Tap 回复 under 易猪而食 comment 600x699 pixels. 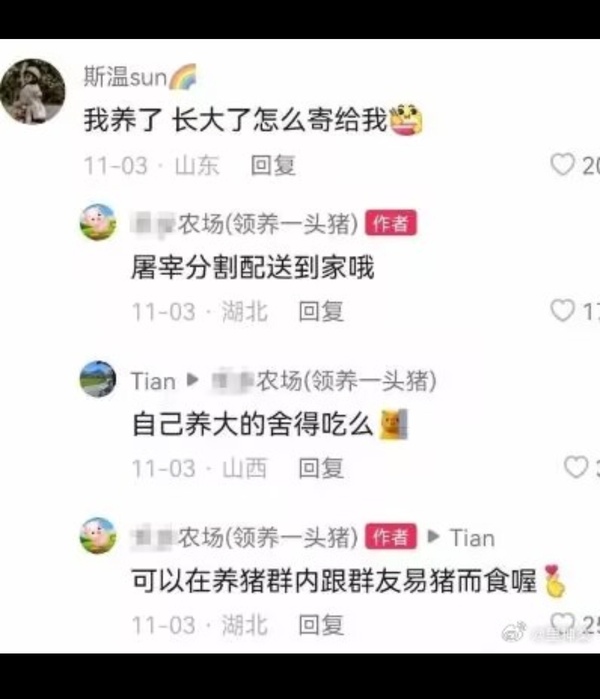click(321, 625)
